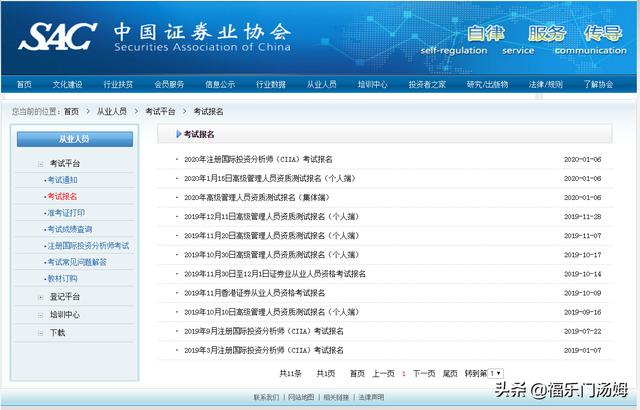This screenshot has width=640, height=410.
Task: Open 2019年11月20日高级管理人员资质测试报名 link
Action: (x=271, y=236)
